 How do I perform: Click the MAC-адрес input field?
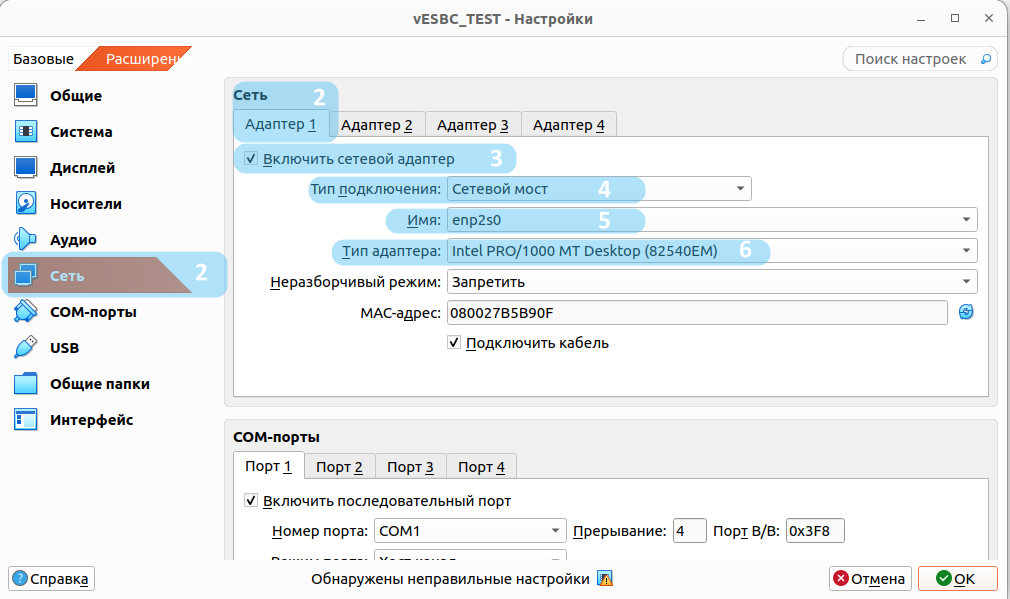(x=696, y=313)
